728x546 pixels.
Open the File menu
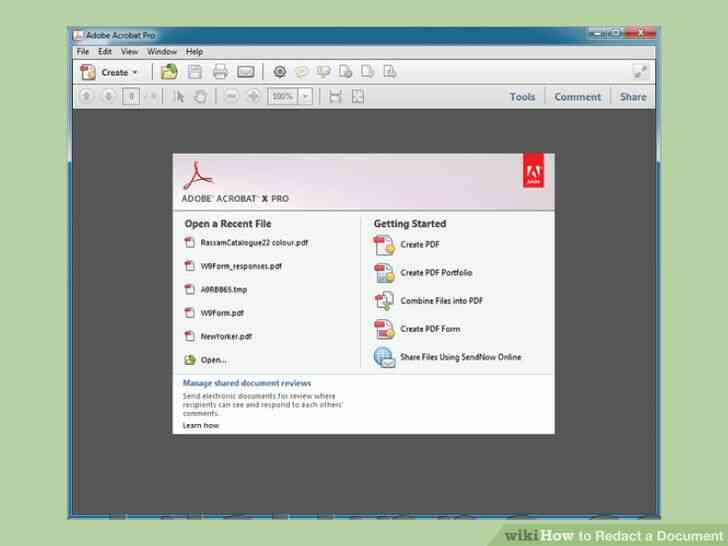[x=82, y=51]
